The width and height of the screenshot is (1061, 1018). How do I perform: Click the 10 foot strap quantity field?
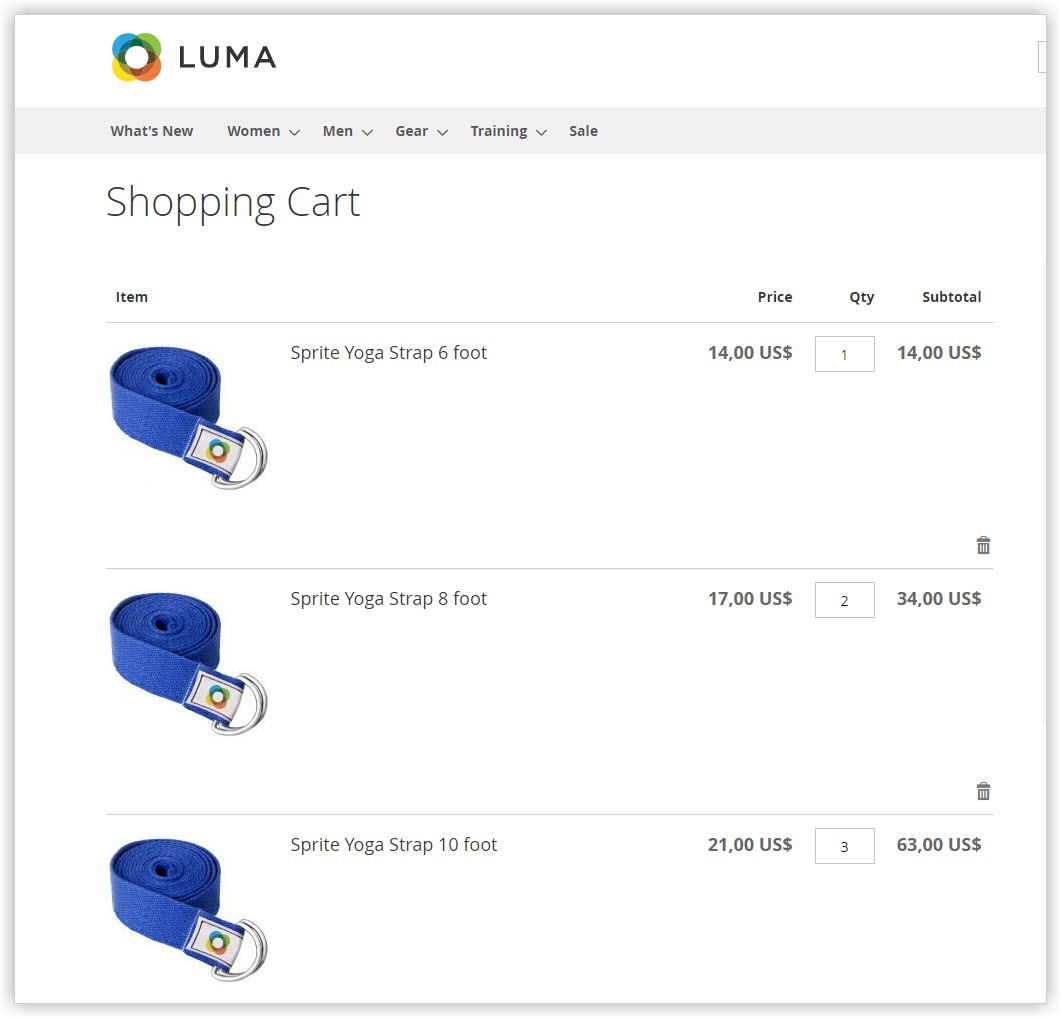tap(844, 846)
